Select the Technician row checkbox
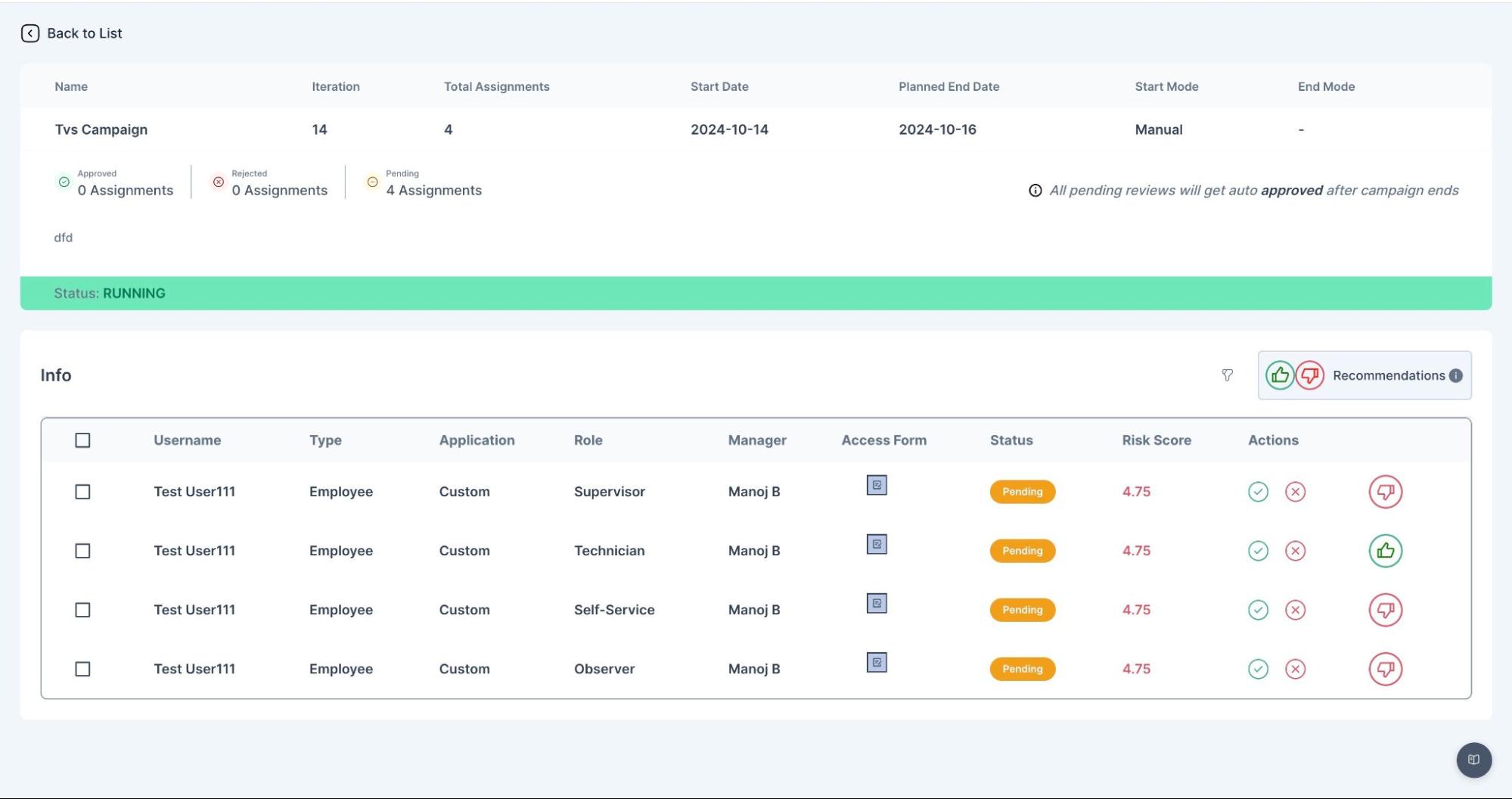Screen dimensions: 1512x799 click(82, 551)
